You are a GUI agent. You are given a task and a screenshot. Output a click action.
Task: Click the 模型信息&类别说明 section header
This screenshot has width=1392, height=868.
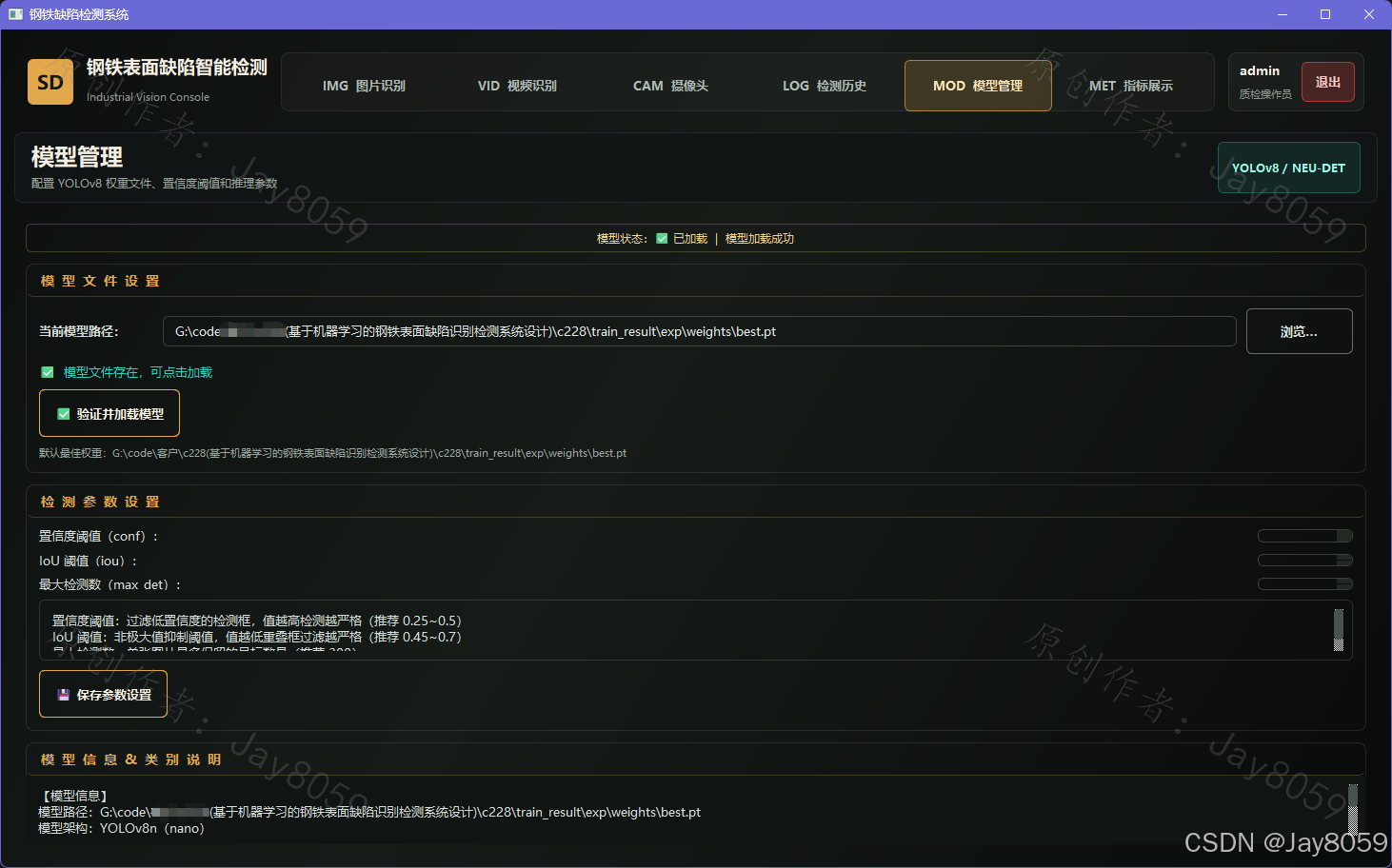pos(130,759)
